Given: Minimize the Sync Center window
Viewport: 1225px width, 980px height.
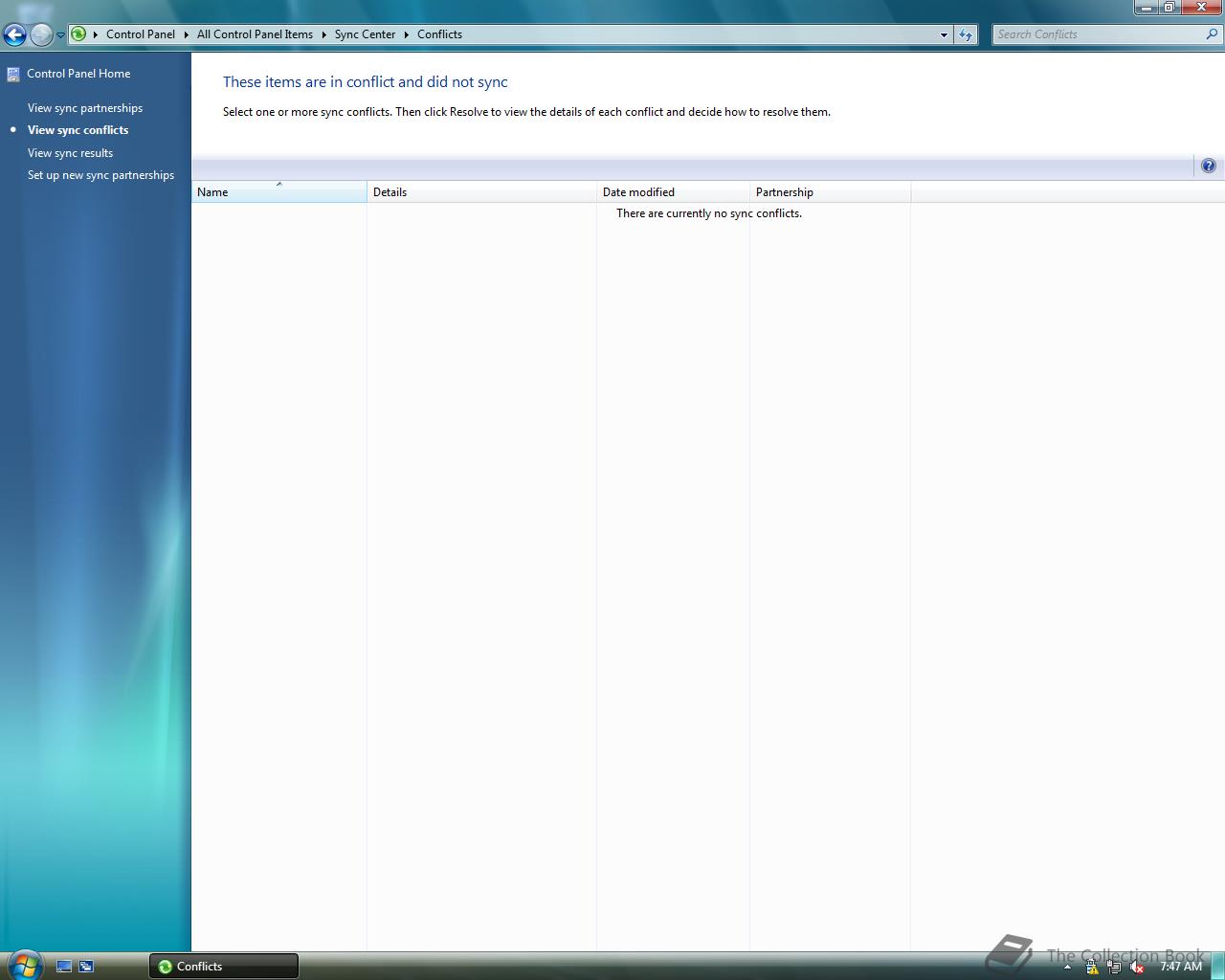Looking at the screenshot, I should [x=1147, y=7].
